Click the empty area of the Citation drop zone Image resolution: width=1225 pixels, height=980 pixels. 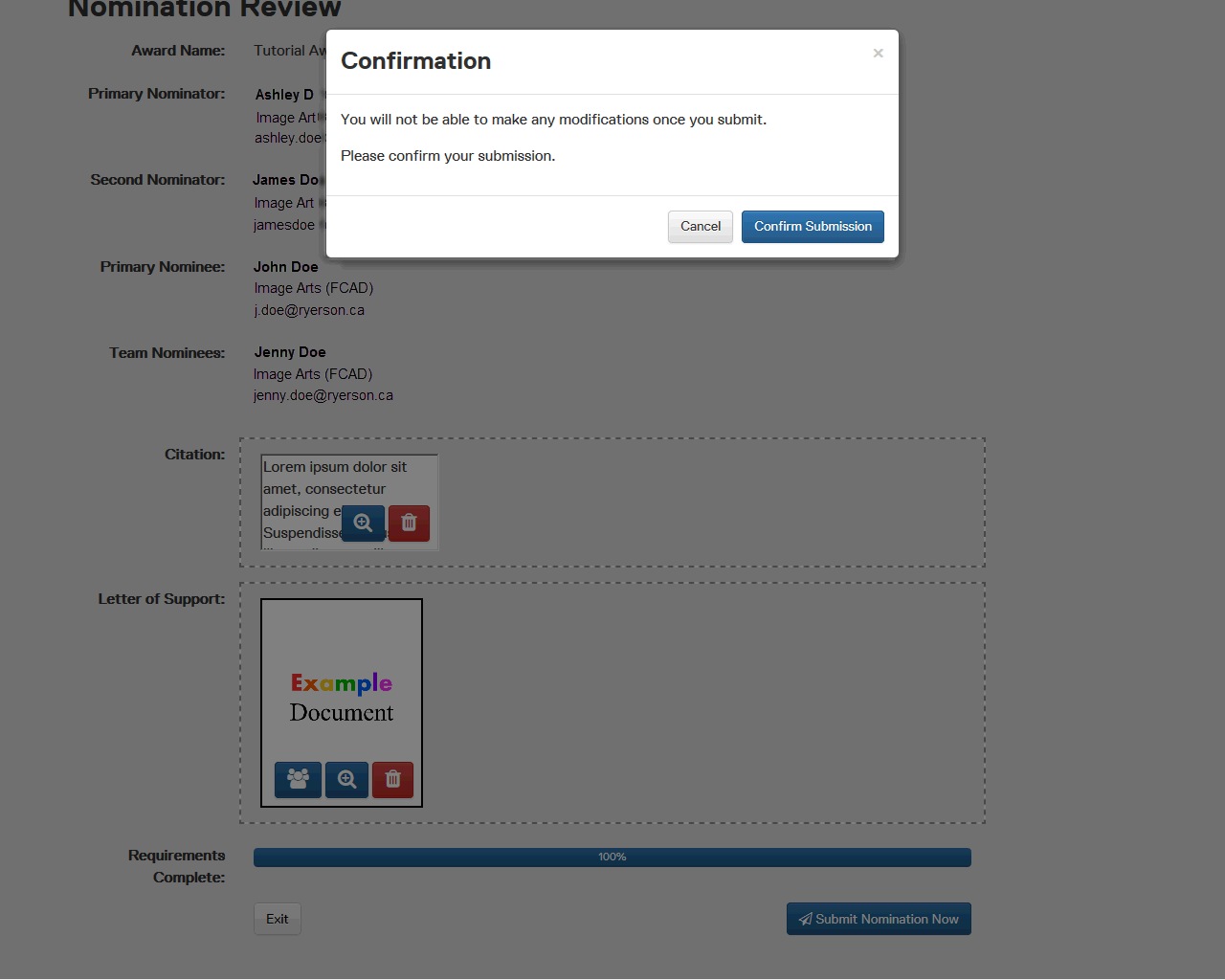tap(708, 502)
